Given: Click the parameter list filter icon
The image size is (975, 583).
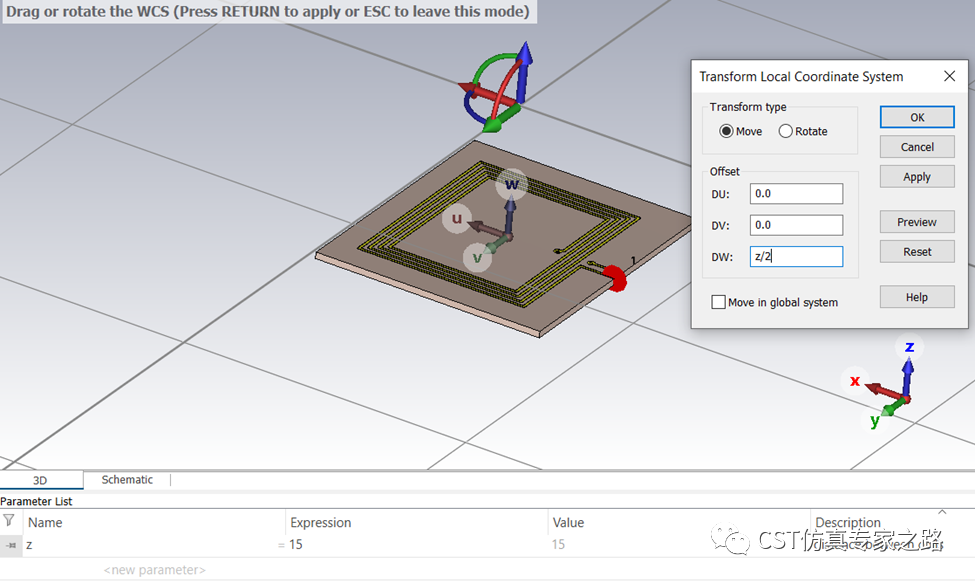Looking at the screenshot, I should tap(9, 520).
